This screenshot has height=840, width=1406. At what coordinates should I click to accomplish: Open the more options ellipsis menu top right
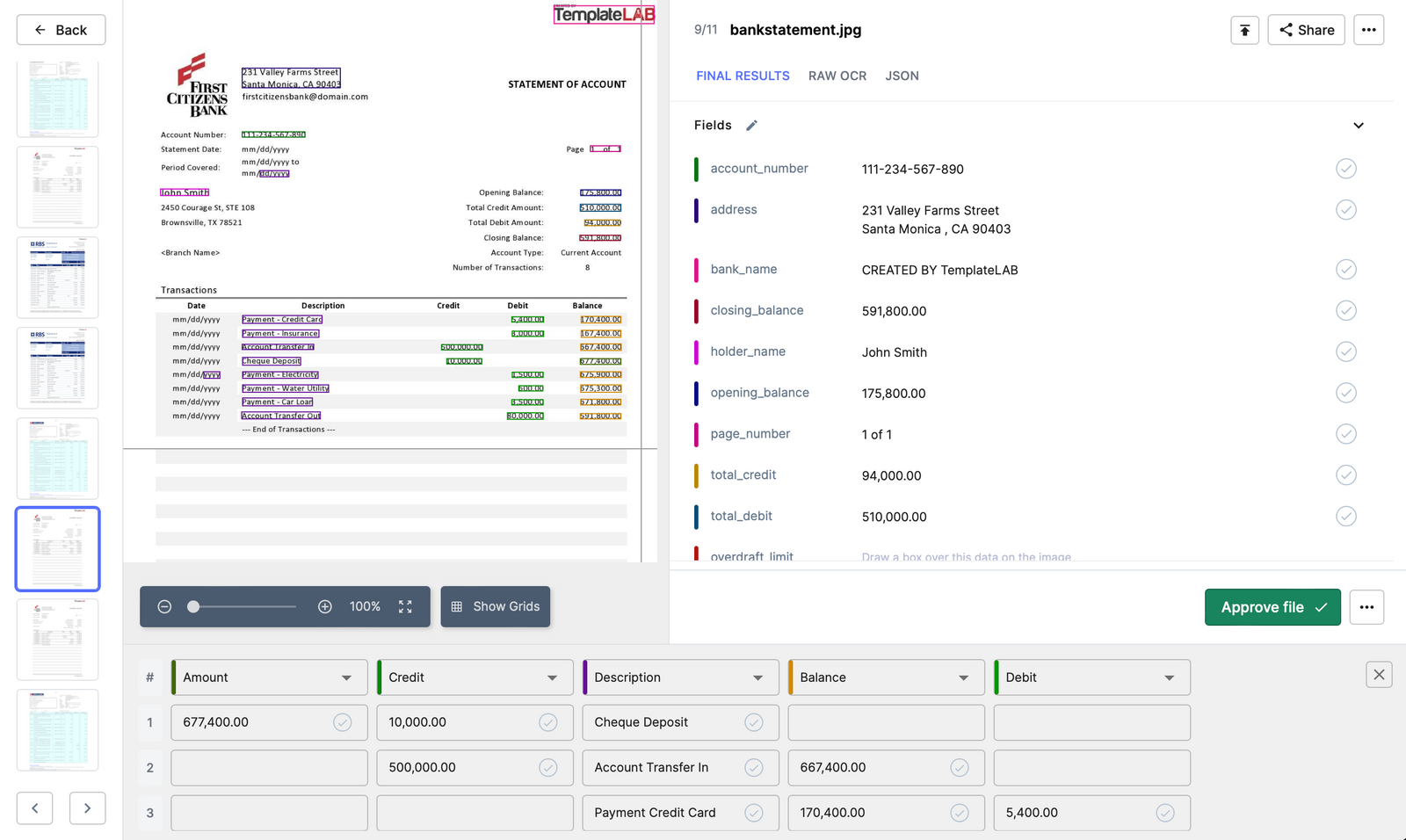pyautogui.click(x=1368, y=29)
